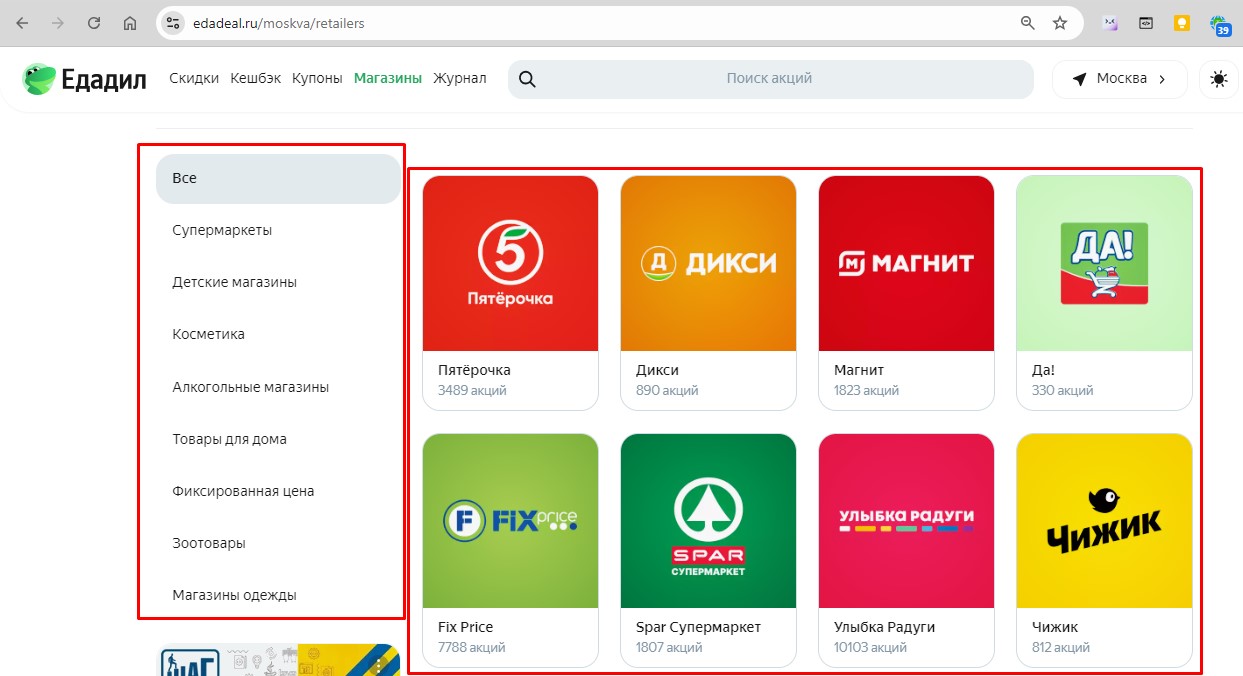Select the Все category filter

(278, 178)
